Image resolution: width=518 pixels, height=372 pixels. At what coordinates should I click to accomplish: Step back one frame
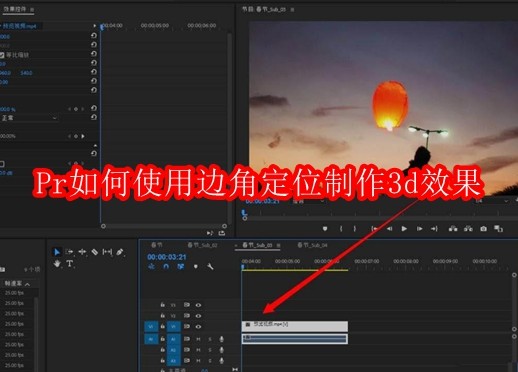click(389, 229)
